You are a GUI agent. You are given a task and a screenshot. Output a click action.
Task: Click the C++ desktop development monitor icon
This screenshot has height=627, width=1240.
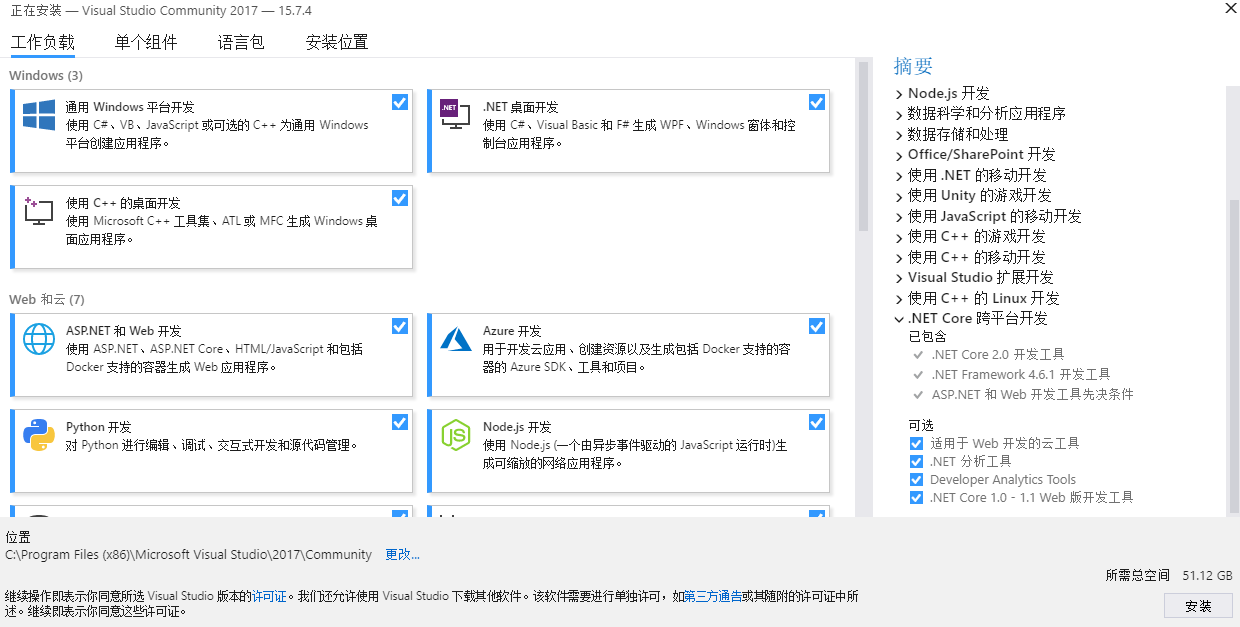[39, 211]
